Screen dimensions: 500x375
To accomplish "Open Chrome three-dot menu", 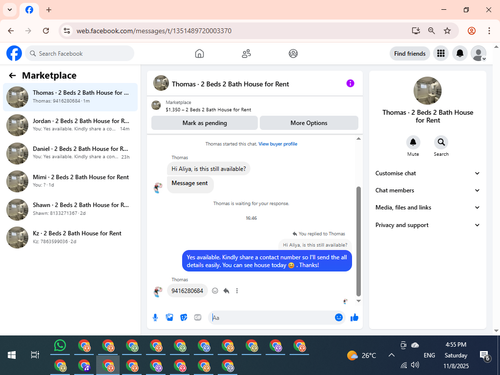I will point(489,31).
